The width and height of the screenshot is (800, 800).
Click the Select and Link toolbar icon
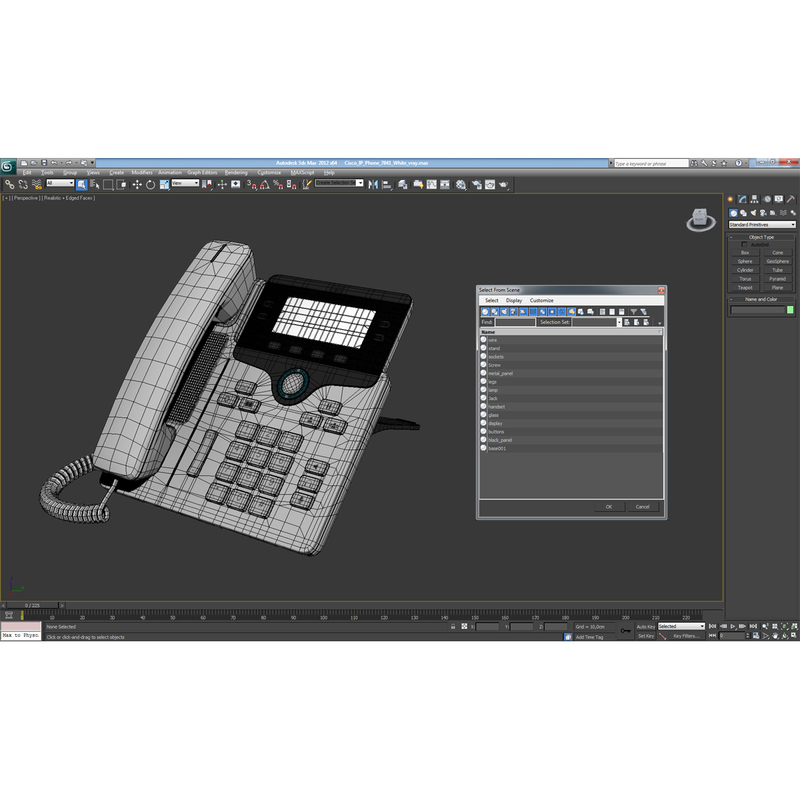(x=9, y=185)
